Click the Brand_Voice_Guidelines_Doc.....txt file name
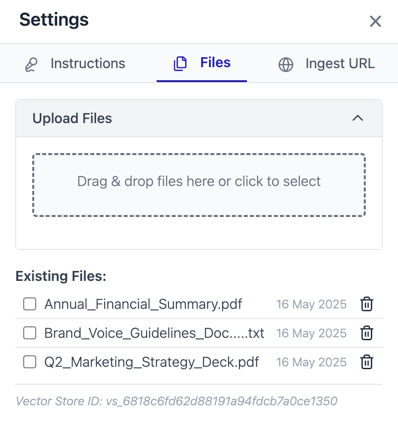Screen dimensions: 398x428 point(154,333)
